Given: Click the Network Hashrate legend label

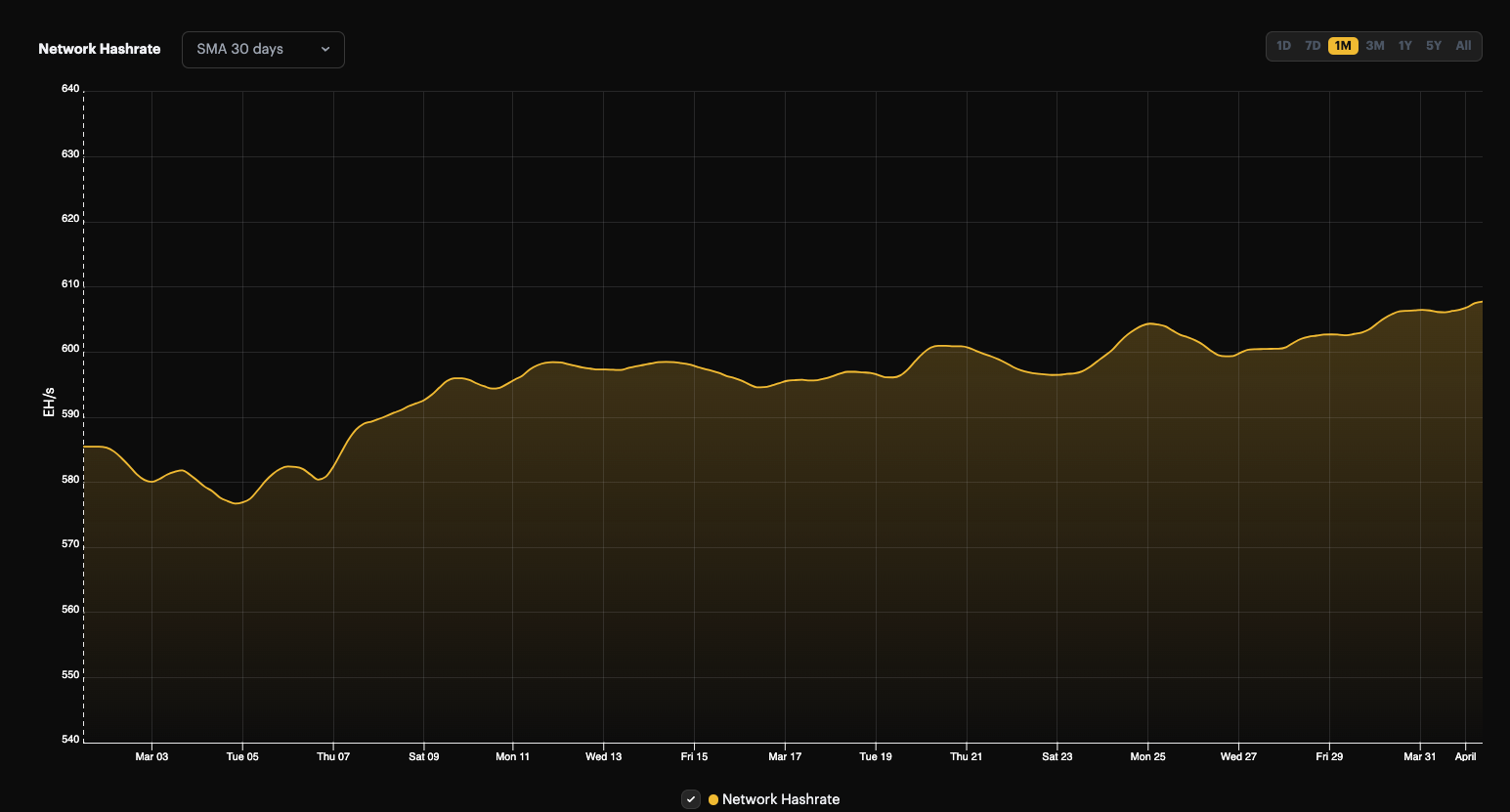Looking at the screenshot, I should (x=775, y=798).
